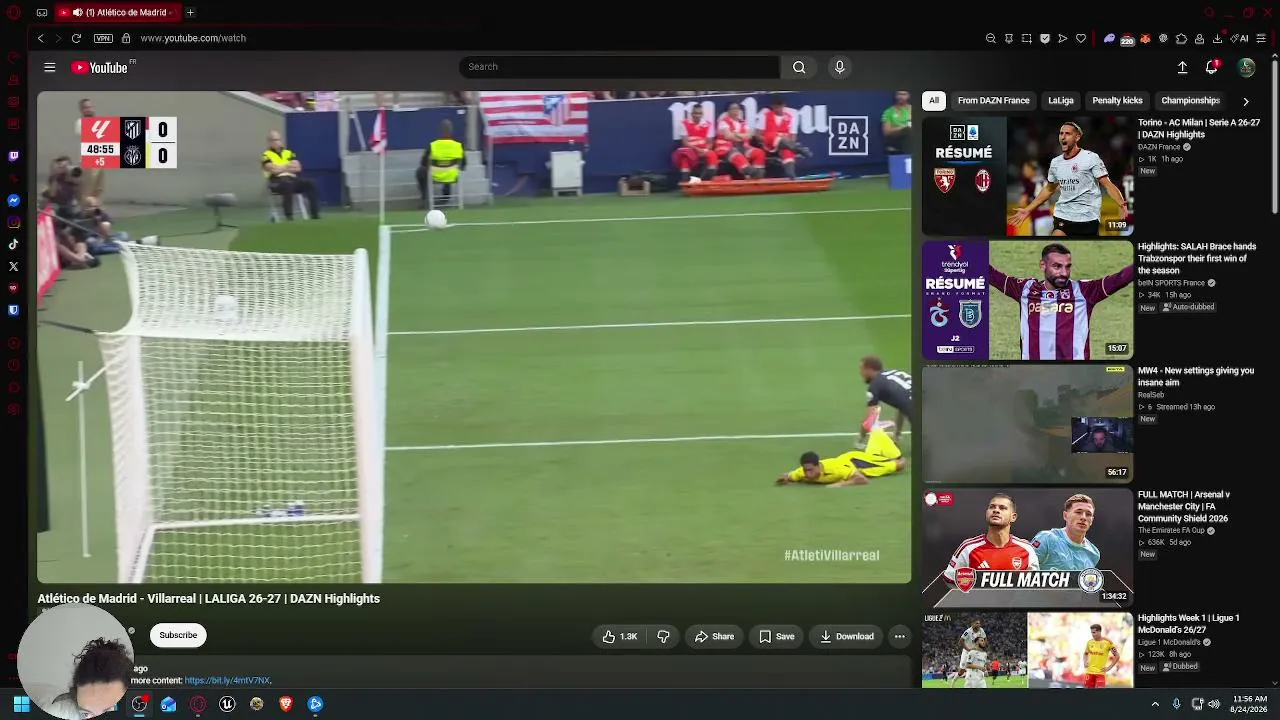Save the video to a playlist
The image size is (1280, 720).
point(777,636)
